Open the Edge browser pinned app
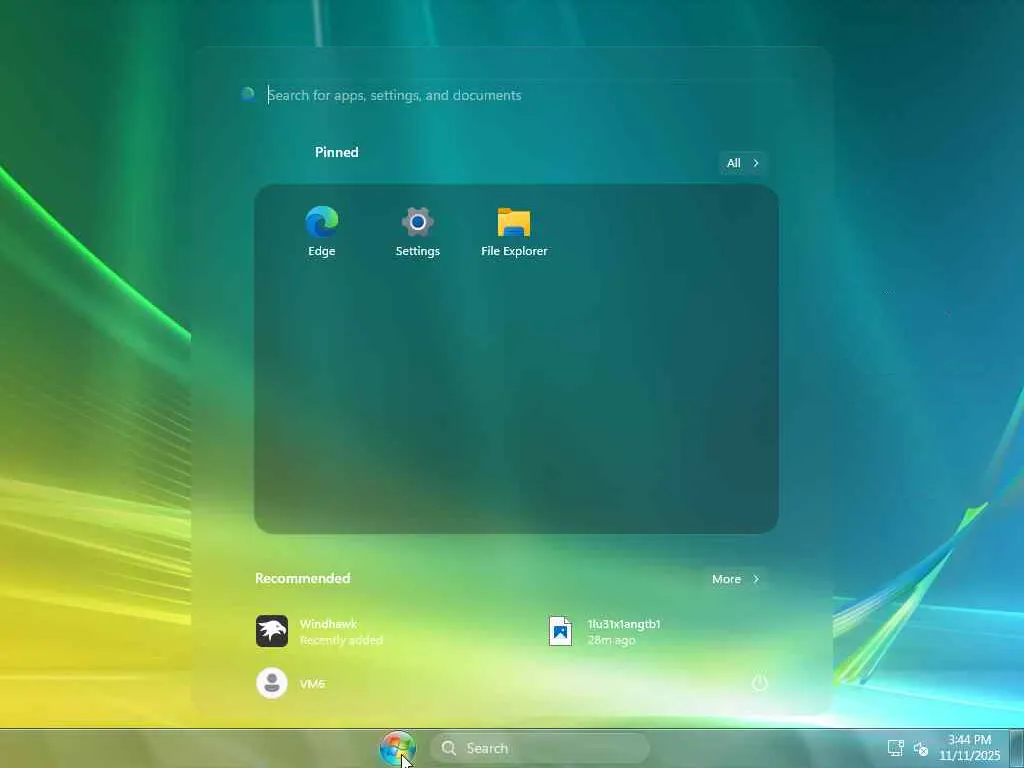The height and width of the screenshot is (768, 1024). click(321, 232)
